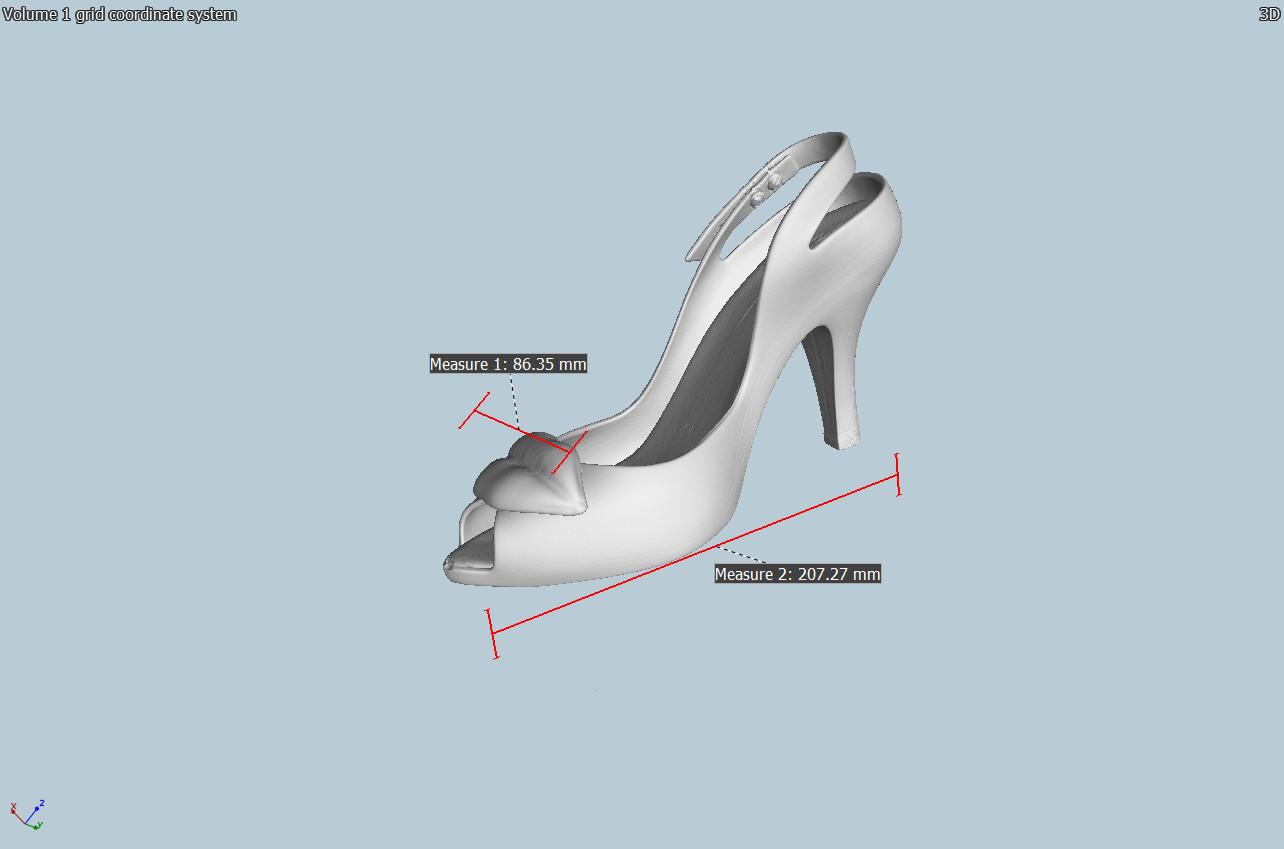The image size is (1284, 849).
Task: Select the "Measure 1: 86.35 mm" label
Action: pyautogui.click(x=508, y=364)
